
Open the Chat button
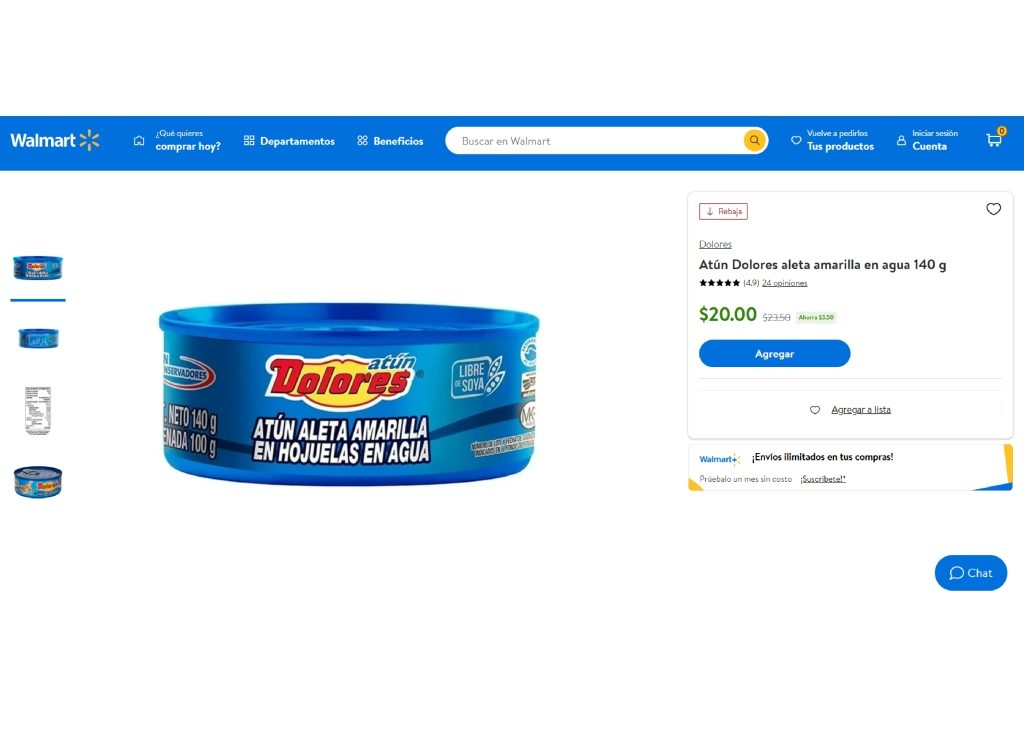coord(970,573)
